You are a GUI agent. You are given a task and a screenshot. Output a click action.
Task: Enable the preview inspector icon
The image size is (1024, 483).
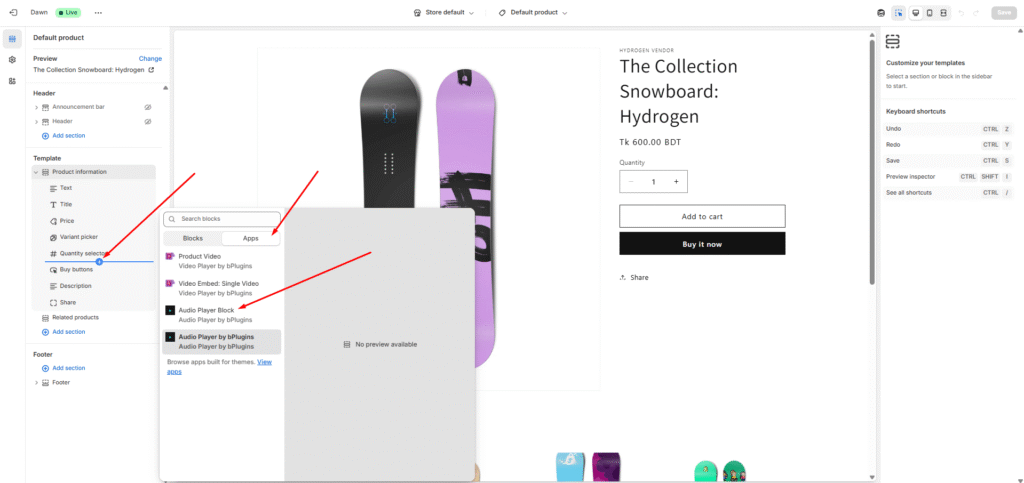[x=899, y=13]
